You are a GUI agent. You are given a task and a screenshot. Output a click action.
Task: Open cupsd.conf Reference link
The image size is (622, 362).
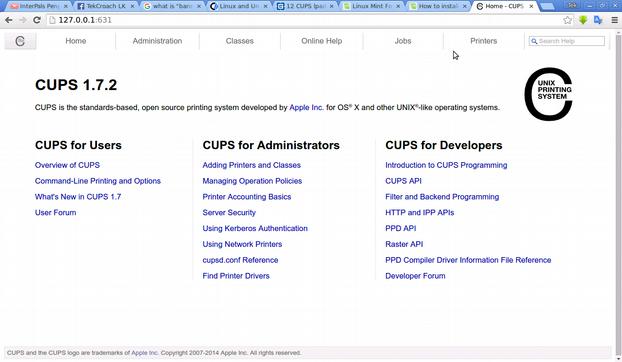[240, 260]
